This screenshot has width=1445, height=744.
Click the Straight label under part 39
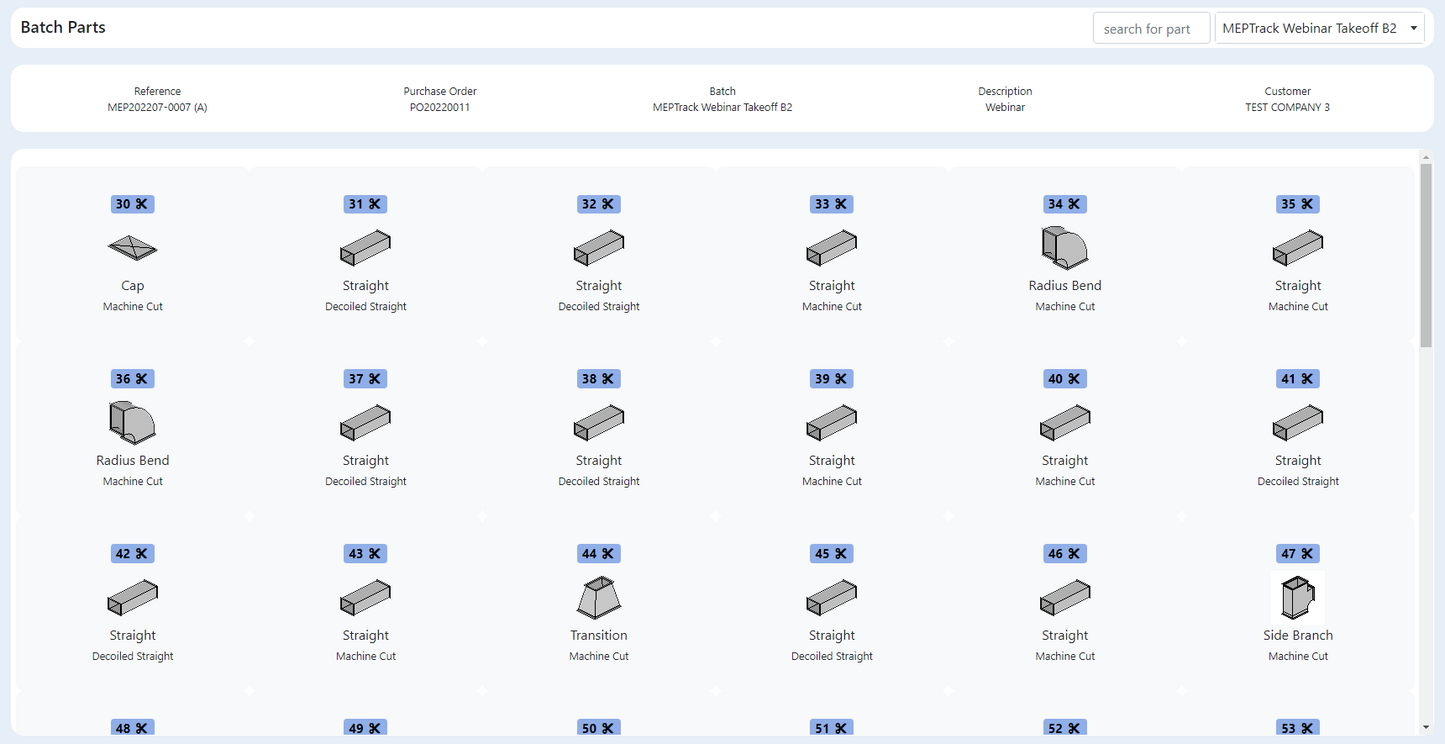pyautogui.click(x=831, y=461)
